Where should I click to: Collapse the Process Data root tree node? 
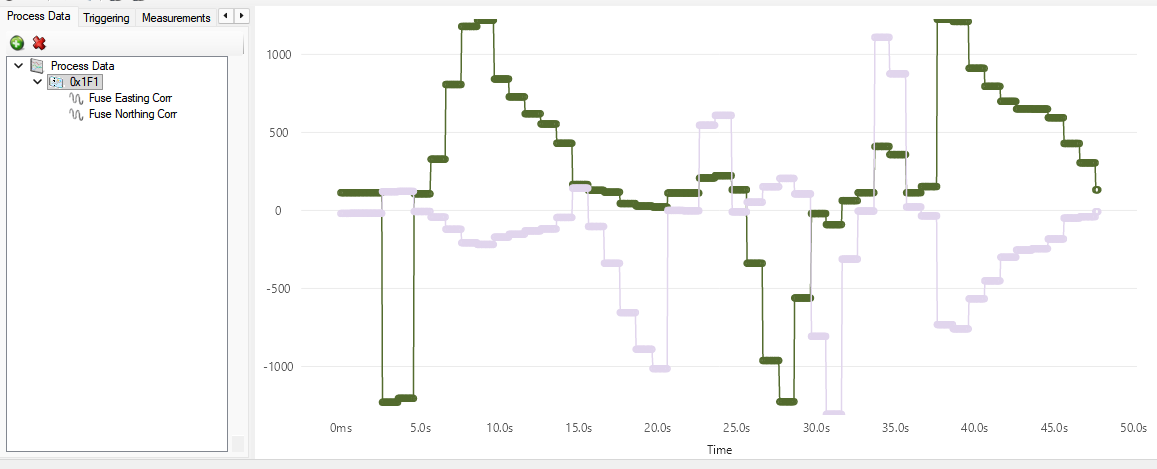click(x=19, y=66)
